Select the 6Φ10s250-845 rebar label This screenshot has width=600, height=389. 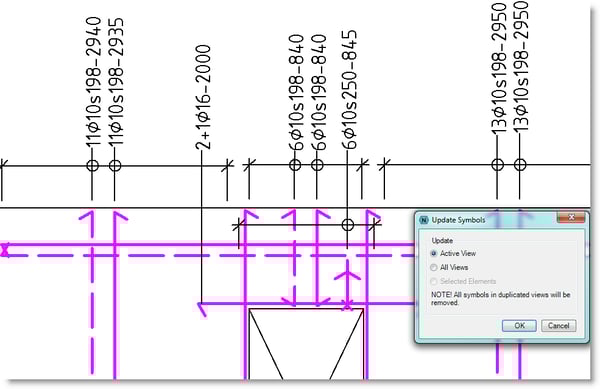pyautogui.click(x=349, y=90)
